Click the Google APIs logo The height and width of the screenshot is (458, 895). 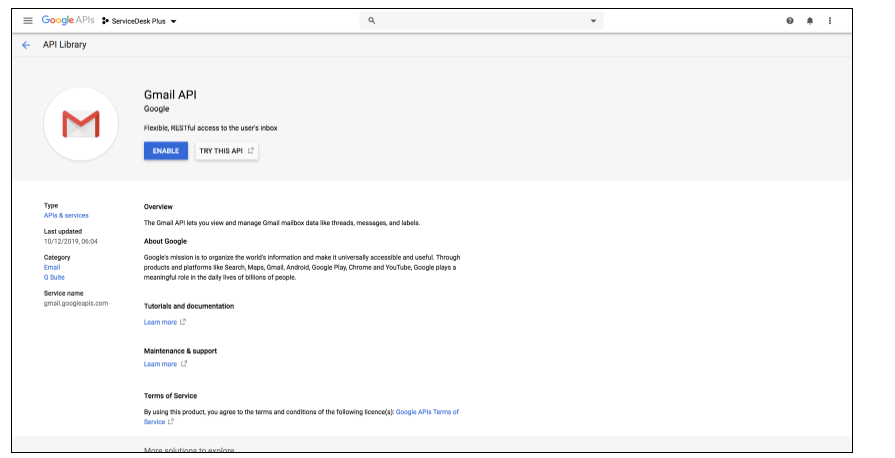click(68, 20)
